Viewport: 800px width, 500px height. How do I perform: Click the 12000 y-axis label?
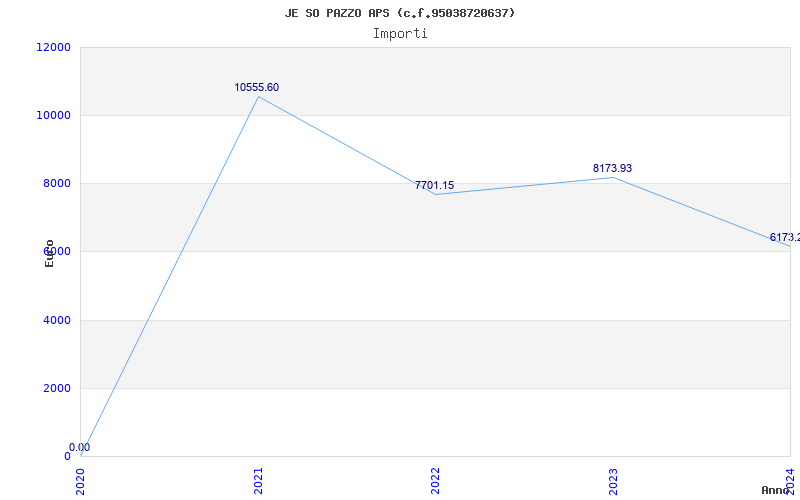54,48
